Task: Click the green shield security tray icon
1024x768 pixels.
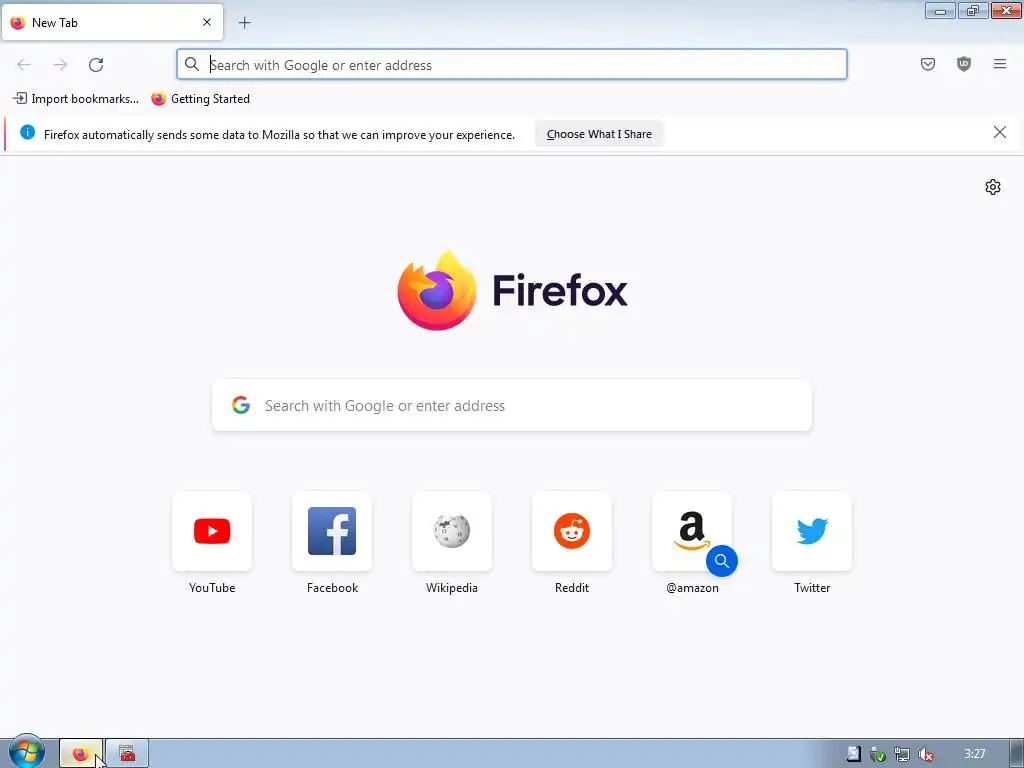Action: [x=877, y=755]
